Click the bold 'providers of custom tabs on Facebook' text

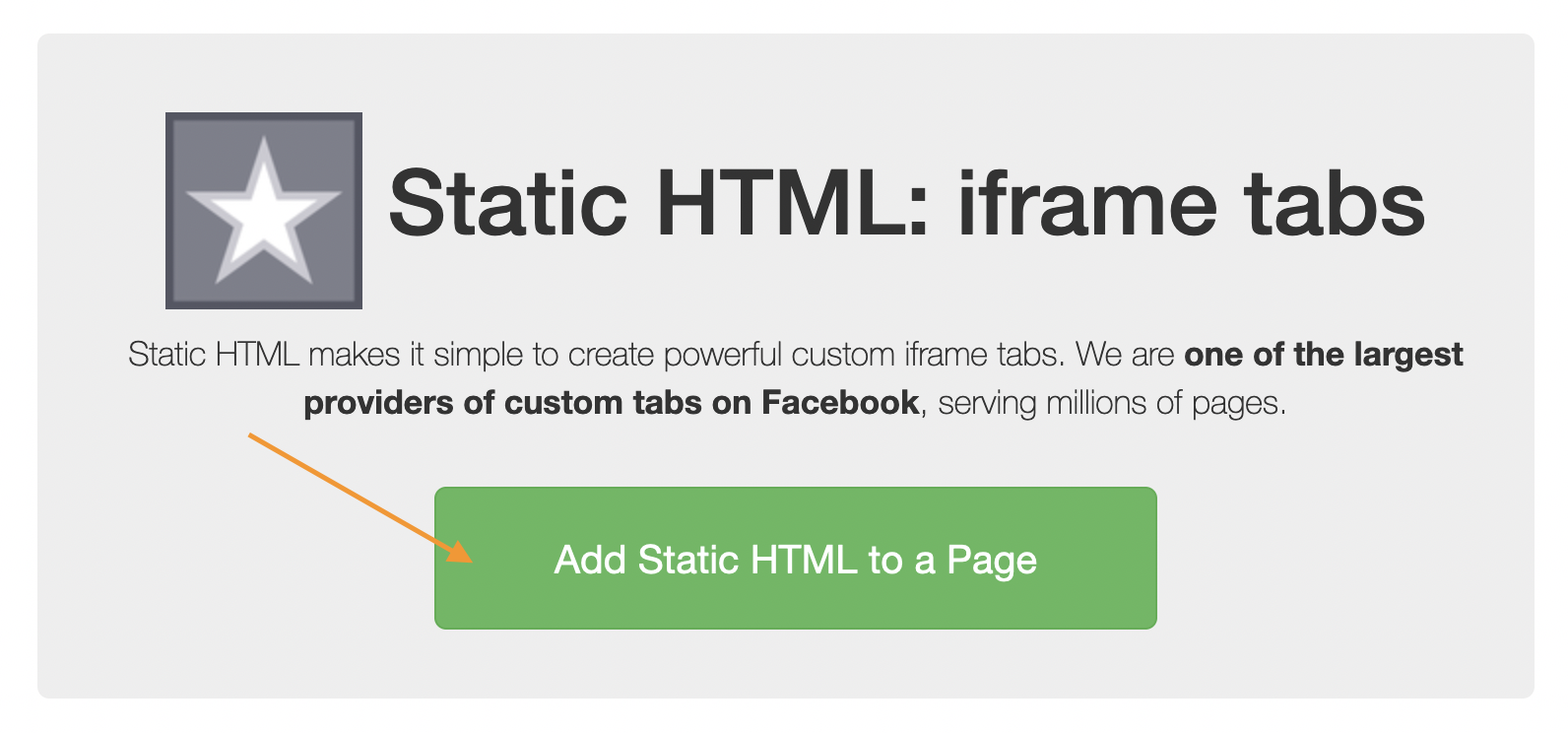(x=611, y=402)
